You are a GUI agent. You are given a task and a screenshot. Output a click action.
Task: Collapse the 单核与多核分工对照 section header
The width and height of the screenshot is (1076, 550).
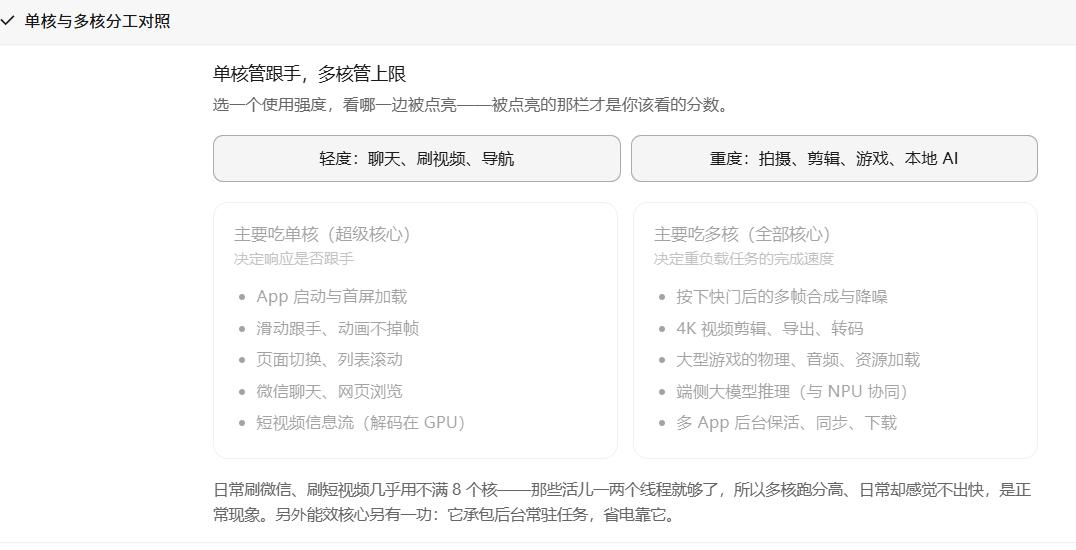pyautogui.click(x=538, y=21)
